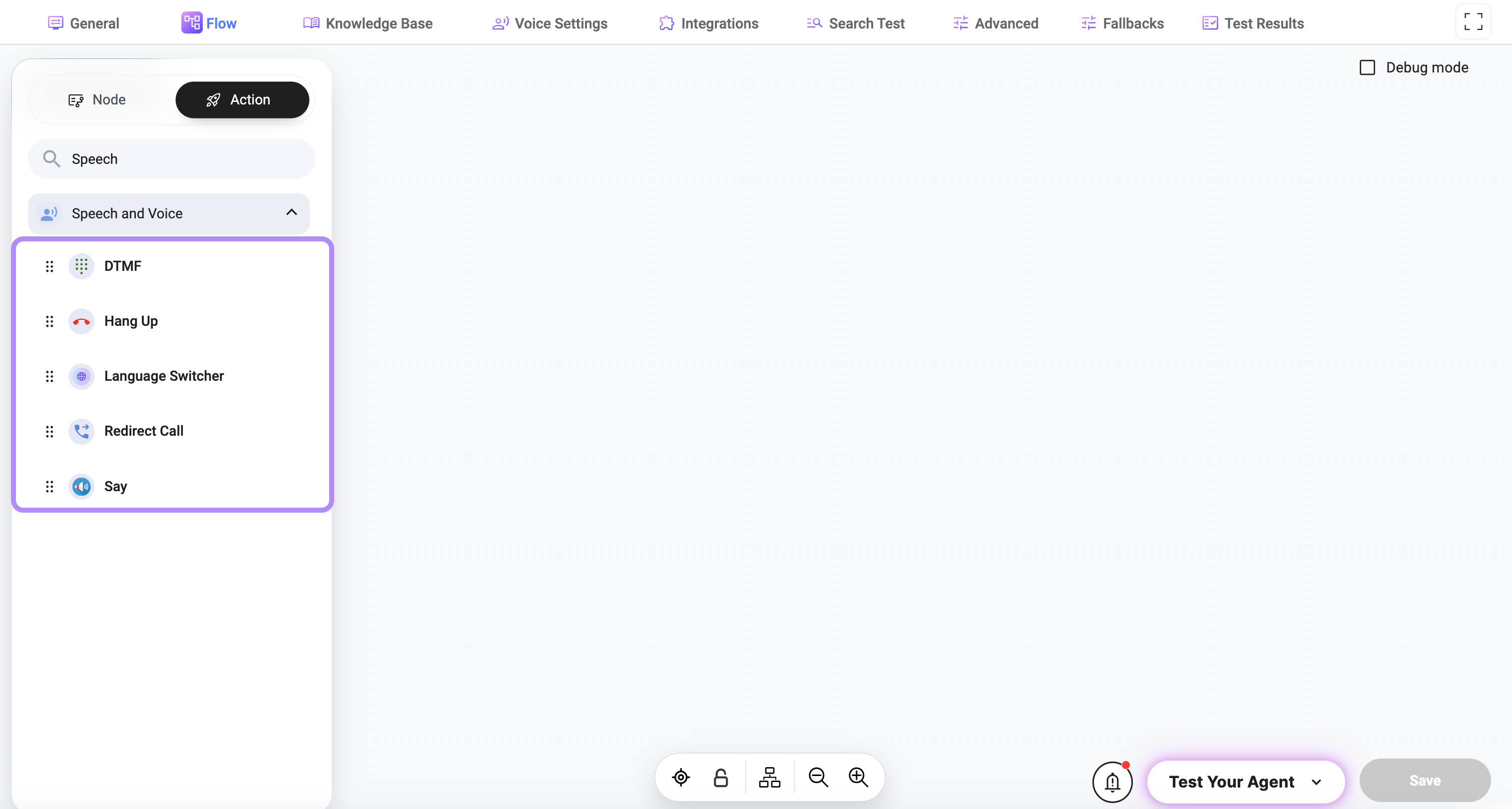The height and width of the screenshot is (809, 1512).
Task: Select the Say speaker icon
Action: point(81,487)
